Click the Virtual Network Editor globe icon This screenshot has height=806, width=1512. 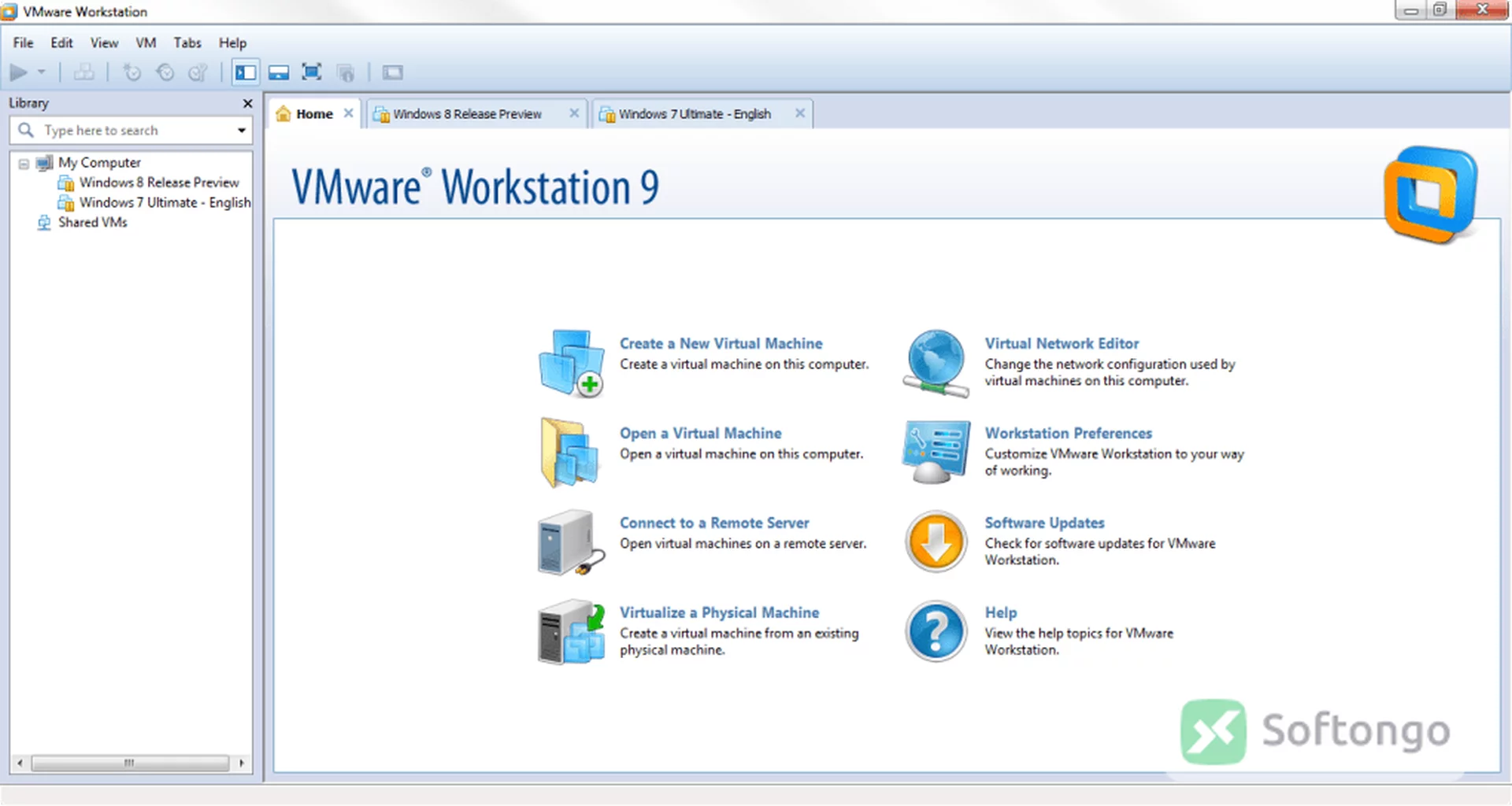tap(936, 363)
